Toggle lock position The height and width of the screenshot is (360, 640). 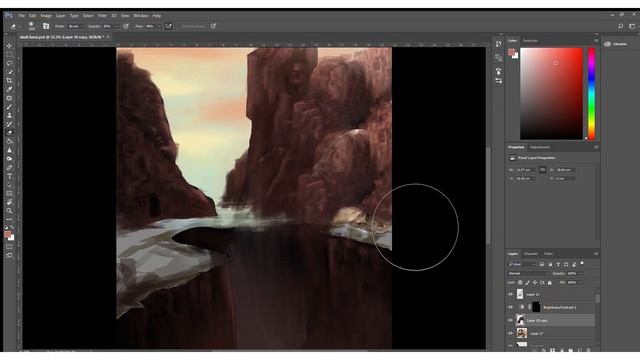pyautogui.click(x=535, y=282)
